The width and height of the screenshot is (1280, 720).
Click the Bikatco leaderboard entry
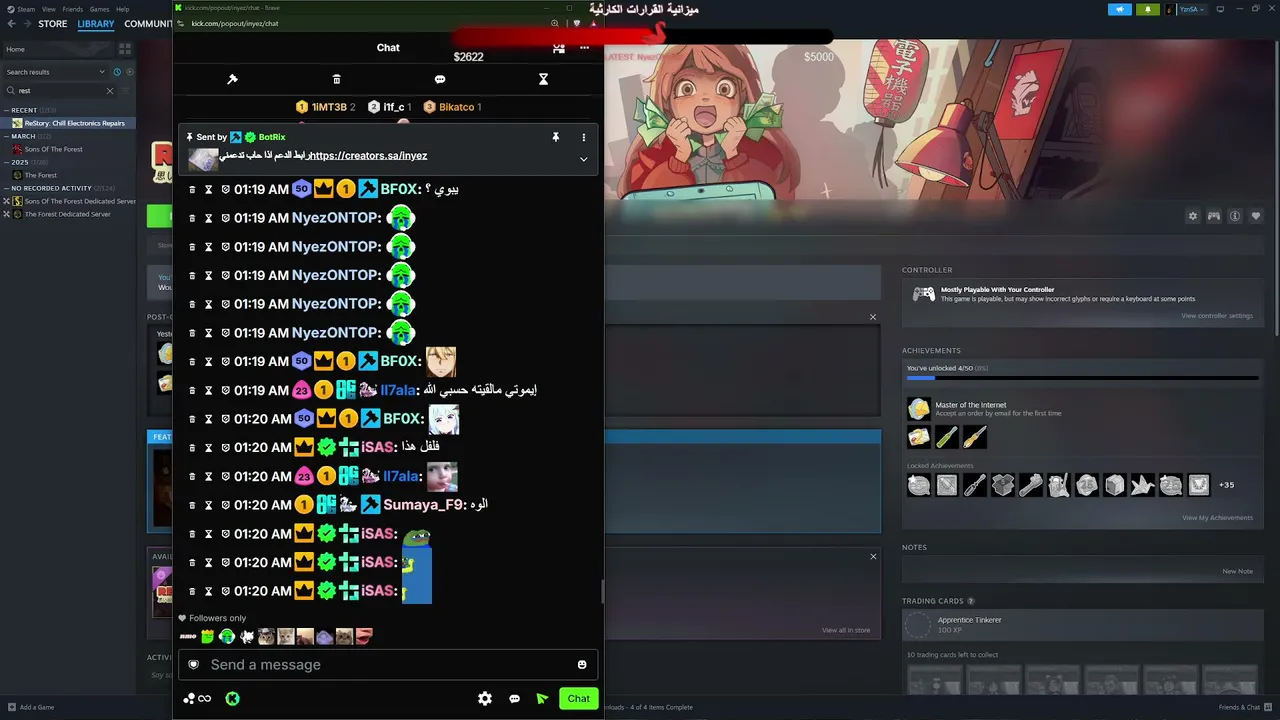(452, 107)
